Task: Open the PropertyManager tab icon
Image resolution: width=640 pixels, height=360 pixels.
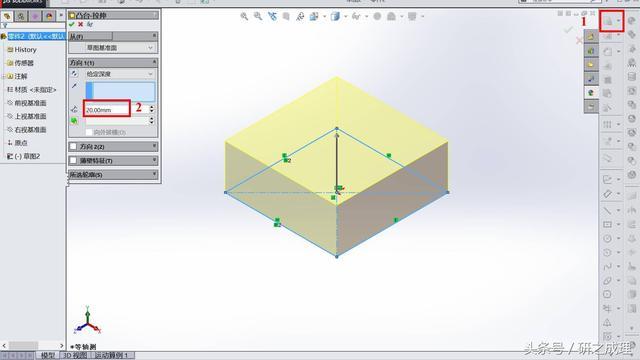Action: (21, 16)
